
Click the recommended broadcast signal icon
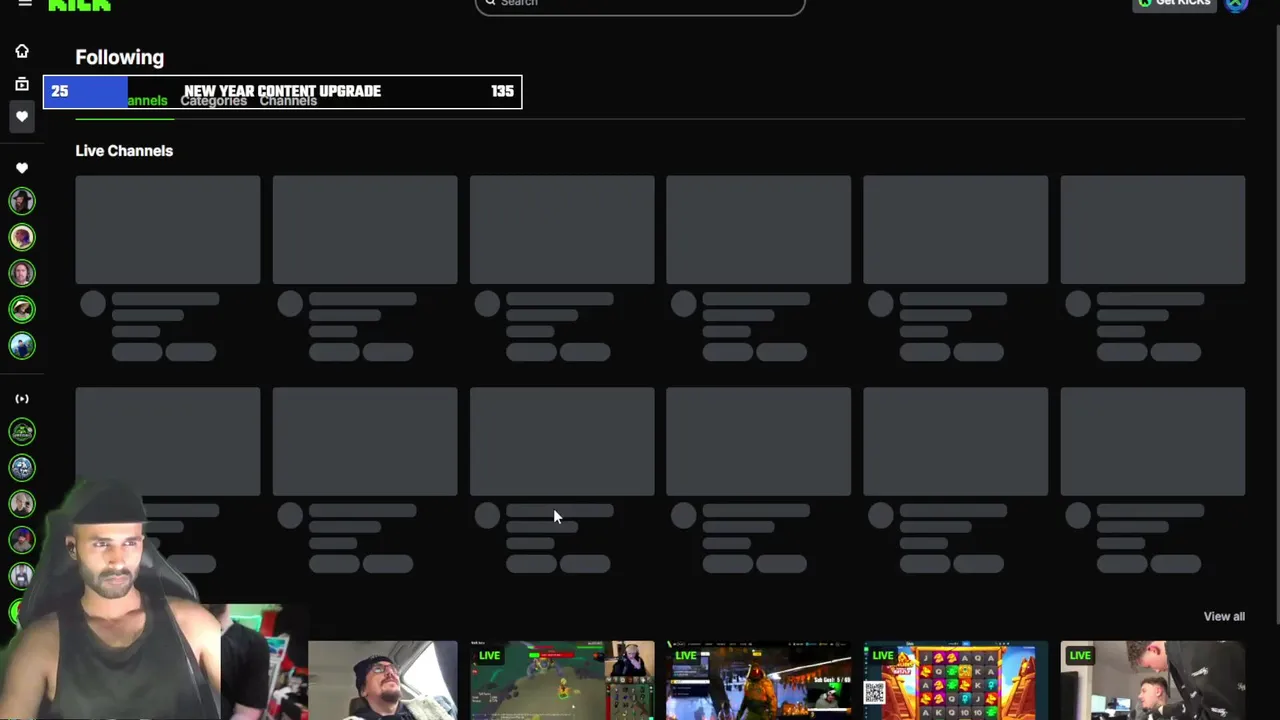(22, 398)
